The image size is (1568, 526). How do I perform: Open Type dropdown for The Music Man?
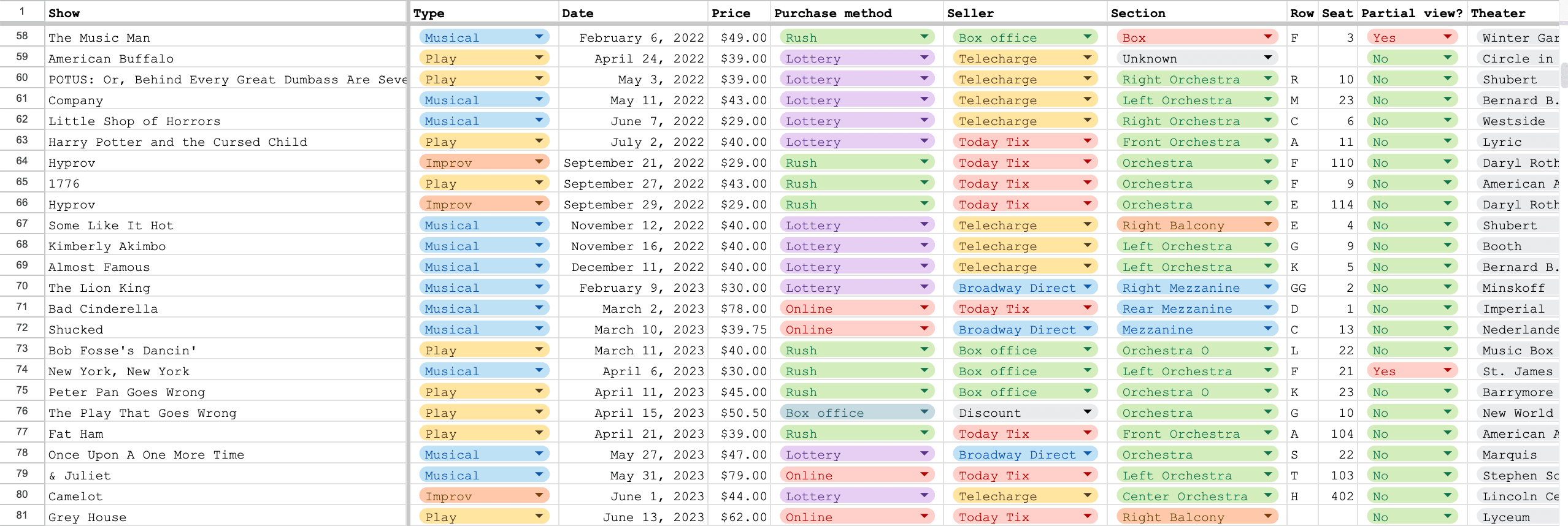[x=539, y=37]
